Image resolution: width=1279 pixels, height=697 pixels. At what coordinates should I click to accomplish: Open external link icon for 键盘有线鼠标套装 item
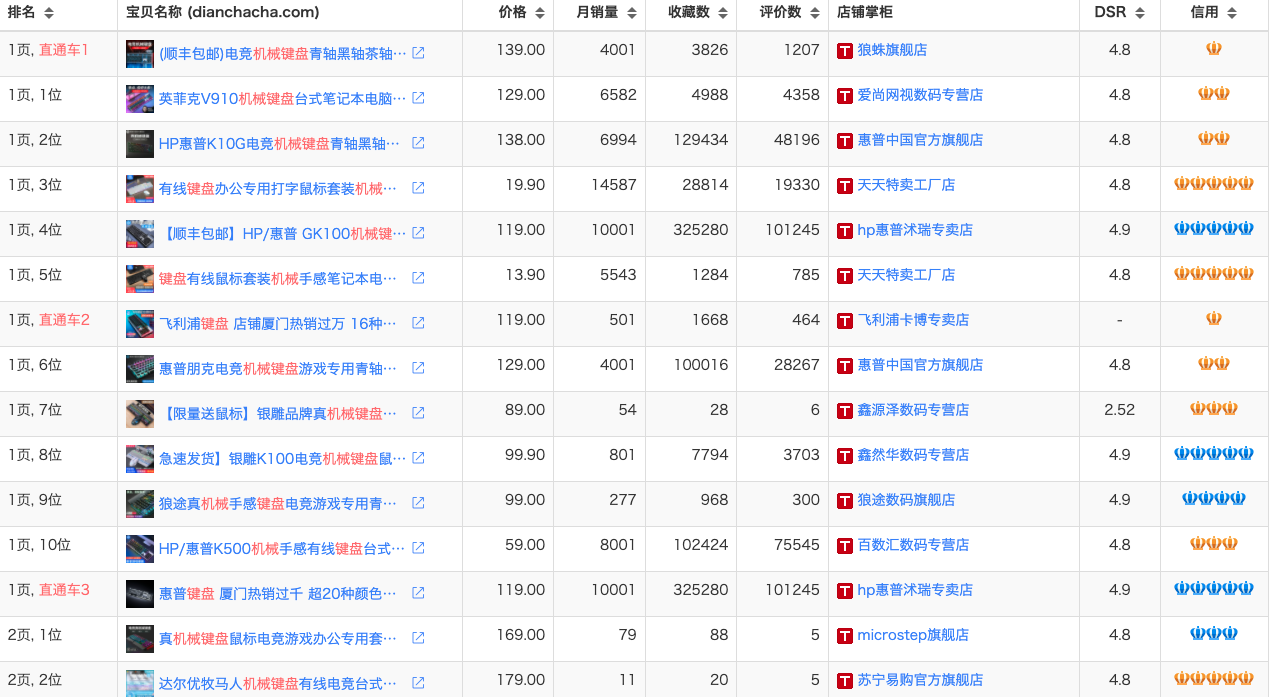coord(418,278)
